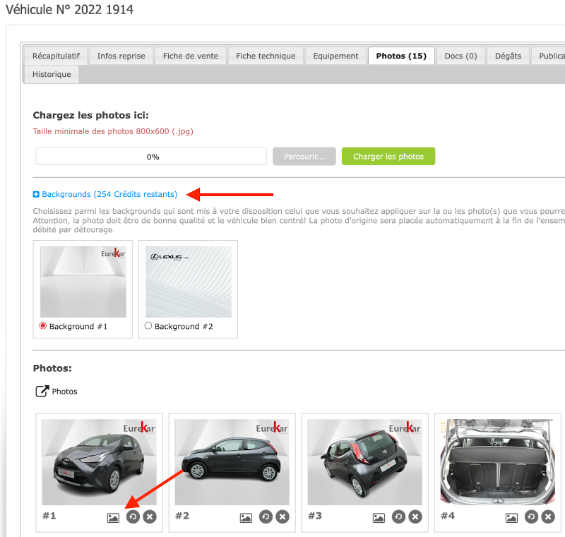Screen dimensions: 565x537
Task: Click the Parcourir browse button
Action: pyautogui.click(x=304, y=156)
